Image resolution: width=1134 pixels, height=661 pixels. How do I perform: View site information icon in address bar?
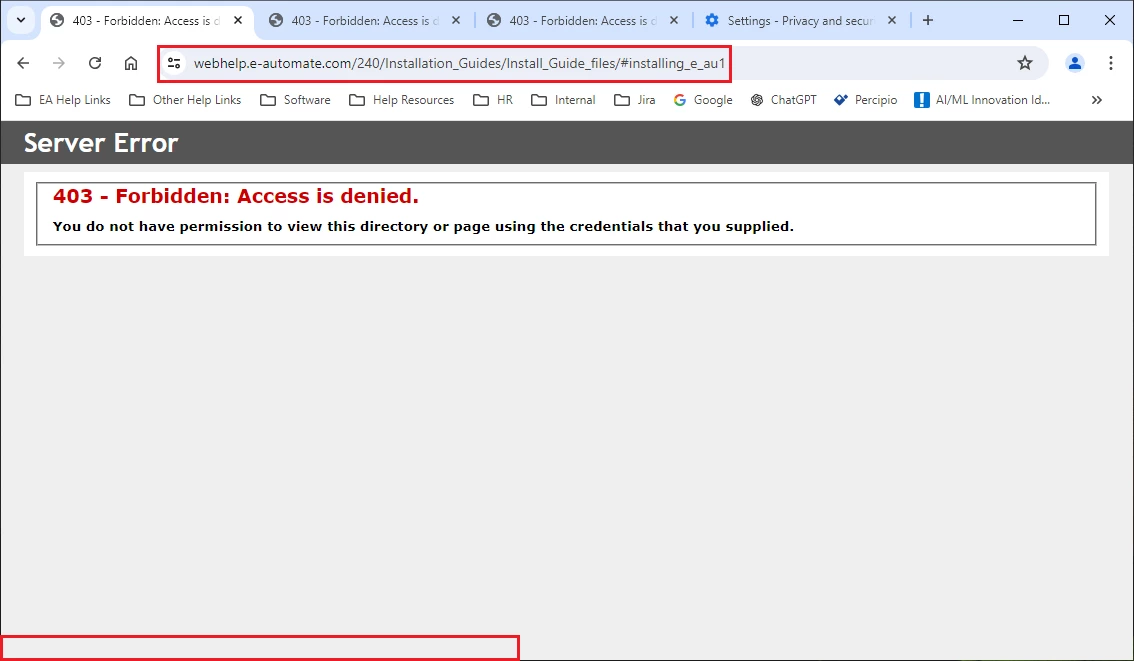coord(174,63)
